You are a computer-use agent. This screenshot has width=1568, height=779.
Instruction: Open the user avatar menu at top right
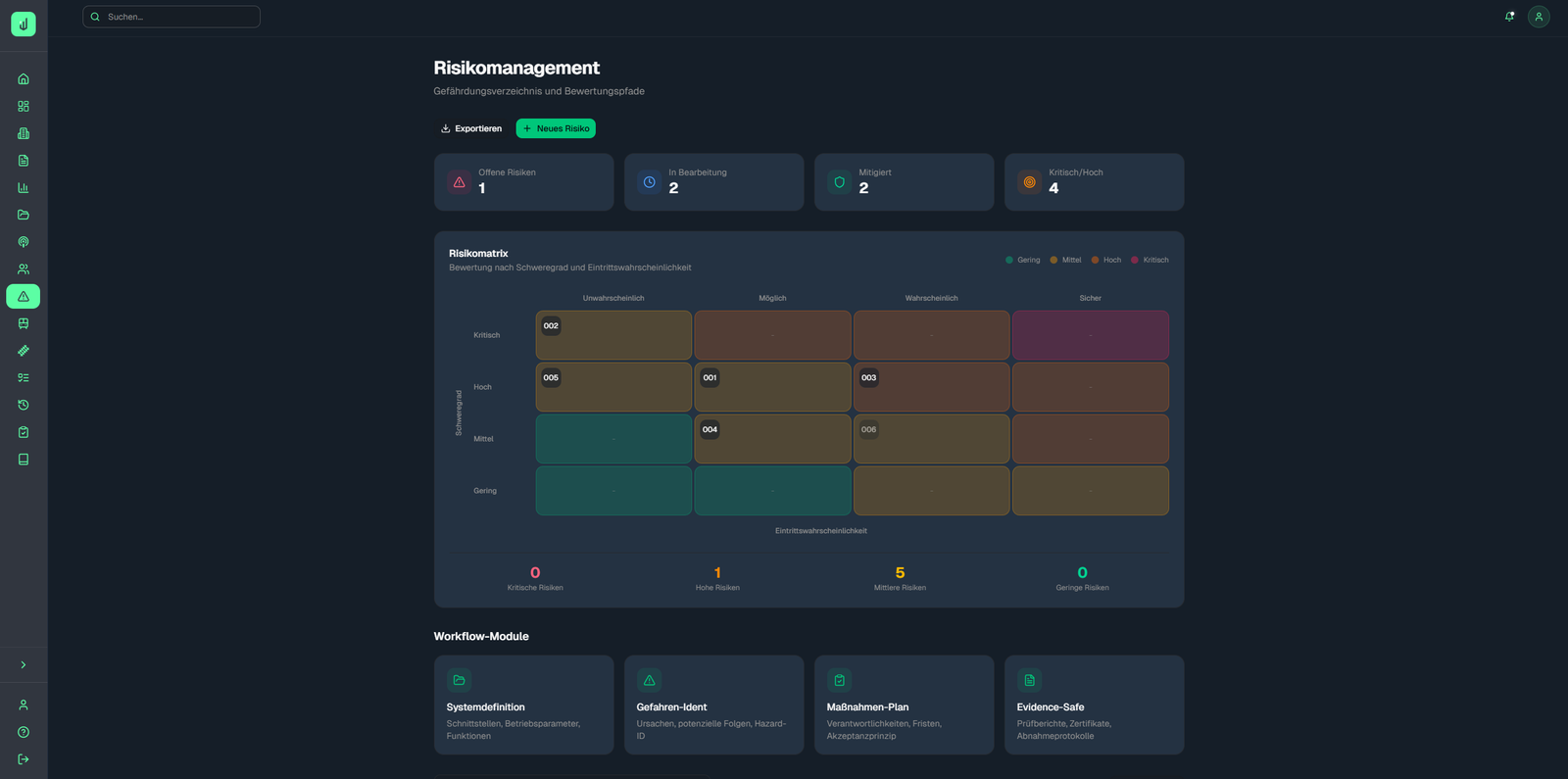[x=1539, y=17]
